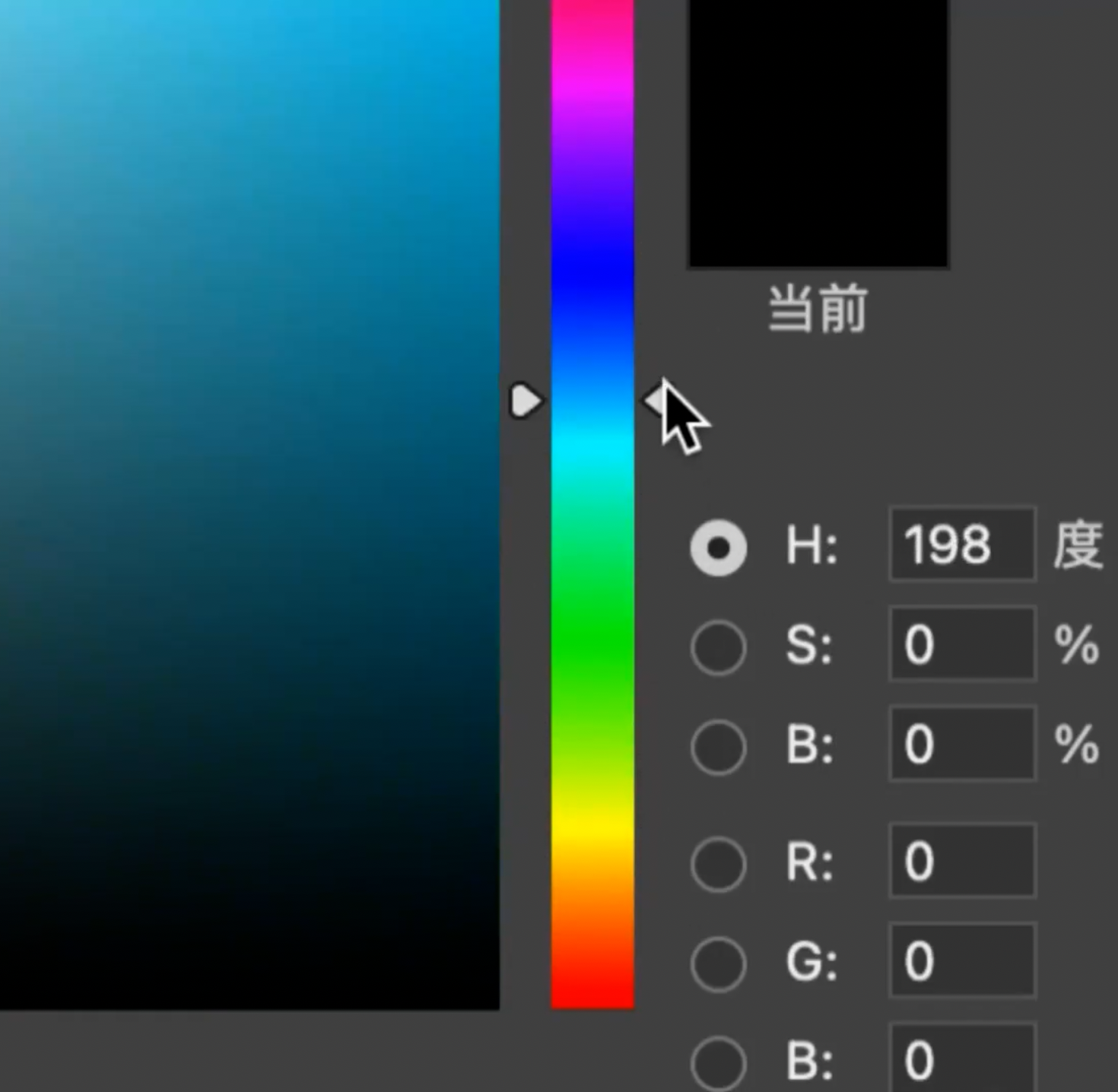Click the black current color swatch
1118x1092 pixels.
[818, 133]
